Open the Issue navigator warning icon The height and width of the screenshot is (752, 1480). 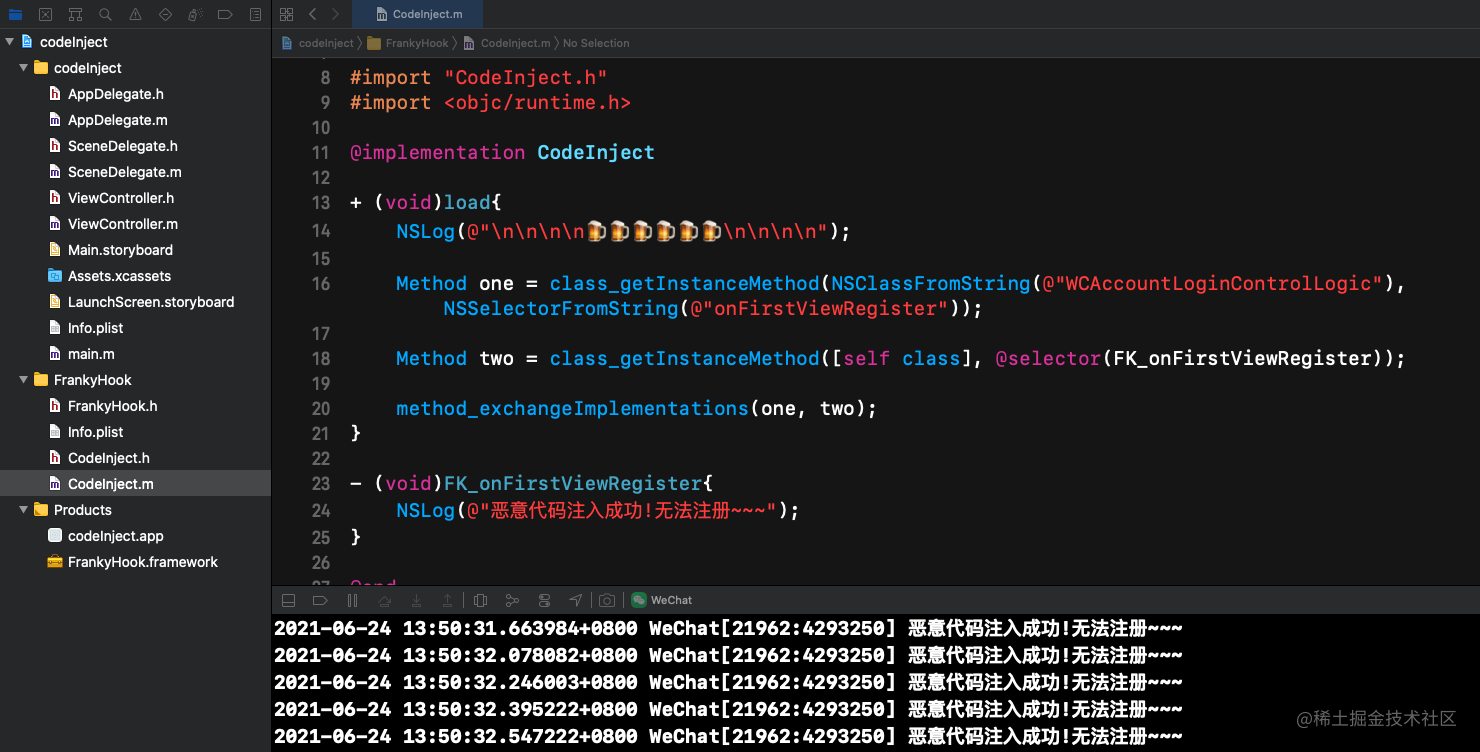click(x=135, y=15)
